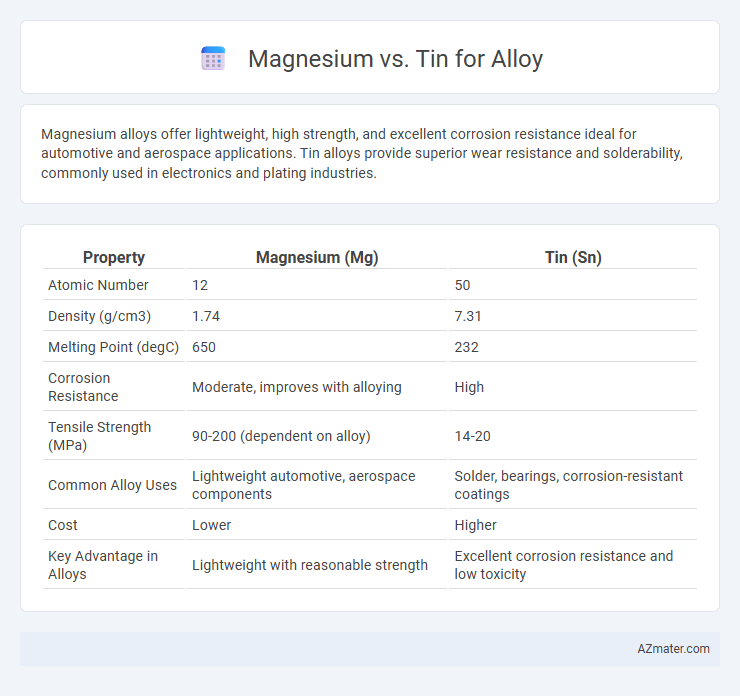Open the AZmater.com link in the footer
The height and width of the screenshot is (696, 740).
pyautogui.click(x=673, y=649)
